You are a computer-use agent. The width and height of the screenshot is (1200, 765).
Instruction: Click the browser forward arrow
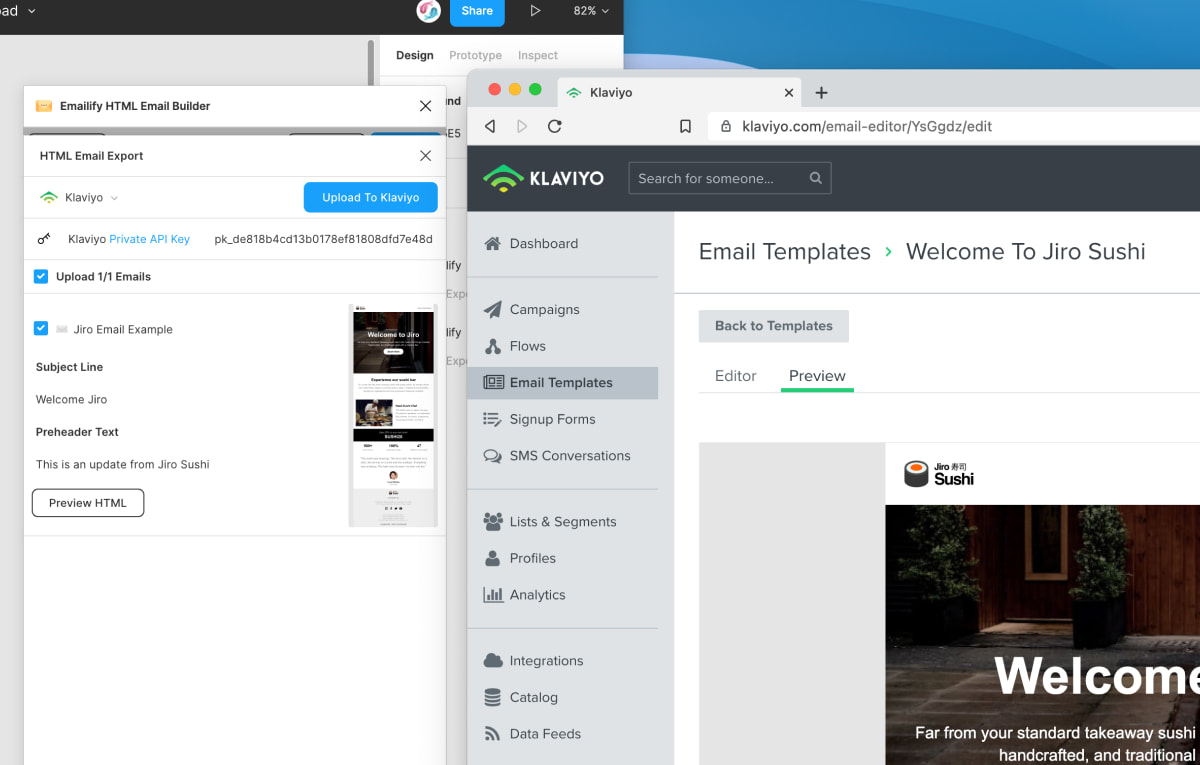522,127
